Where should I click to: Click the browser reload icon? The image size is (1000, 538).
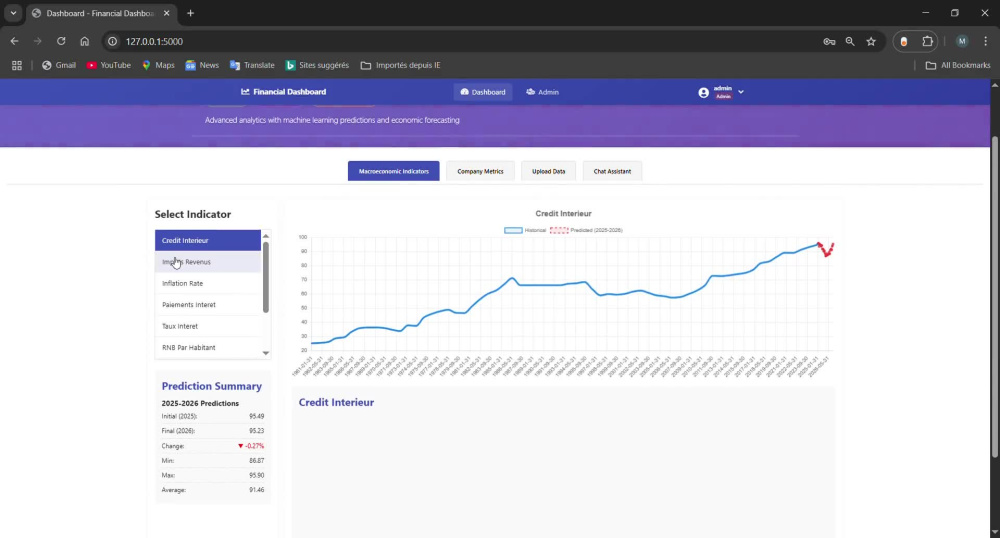pyautogui.click(x=61, y=41)
